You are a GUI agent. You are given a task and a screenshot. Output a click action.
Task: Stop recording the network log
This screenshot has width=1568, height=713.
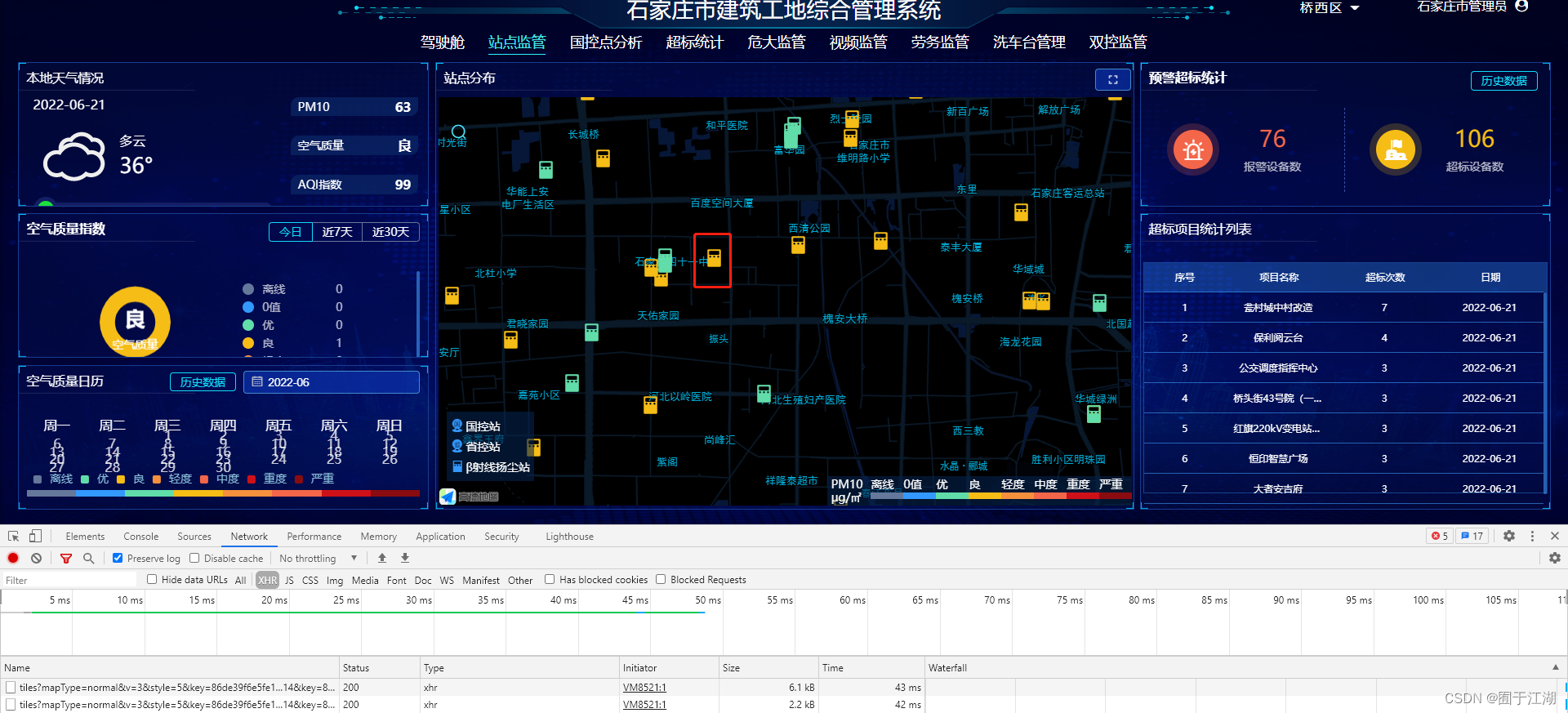[x=13, y=559]
